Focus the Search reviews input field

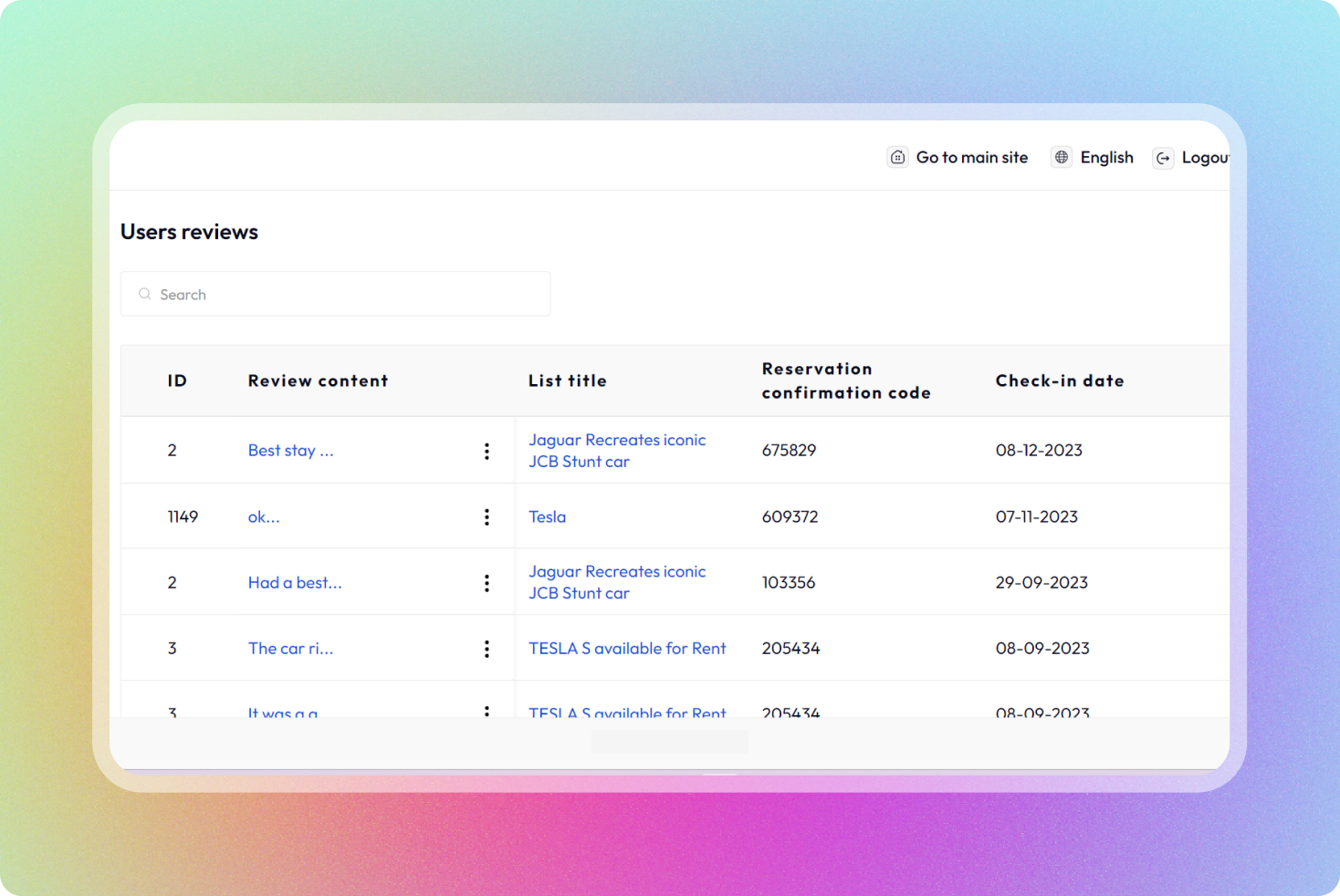pos(335,294)
